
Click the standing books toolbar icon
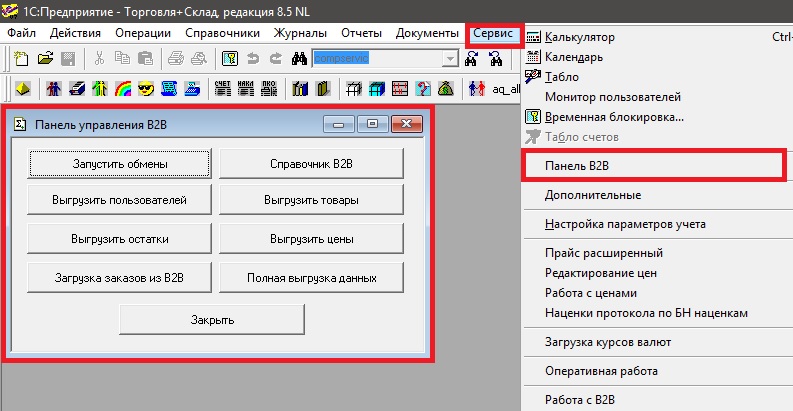click(300, 89)
